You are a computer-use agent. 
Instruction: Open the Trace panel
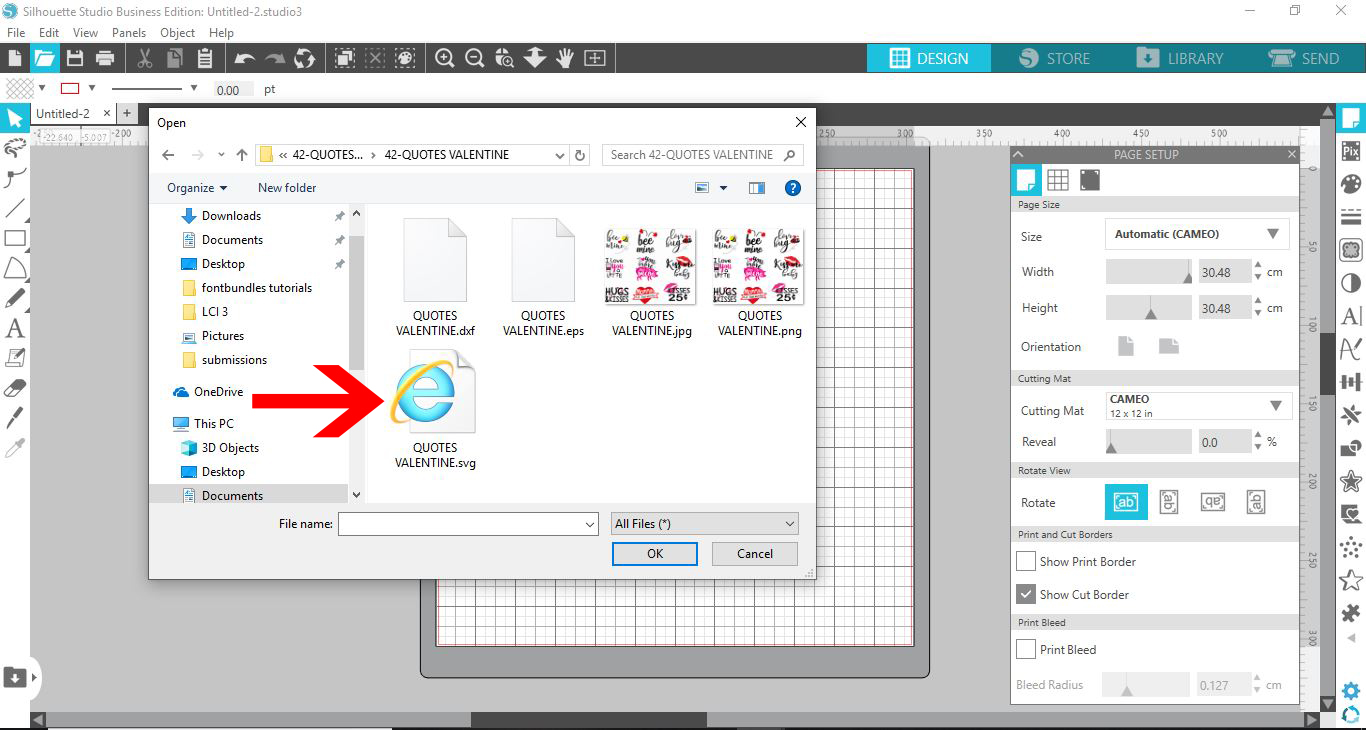1351,252
